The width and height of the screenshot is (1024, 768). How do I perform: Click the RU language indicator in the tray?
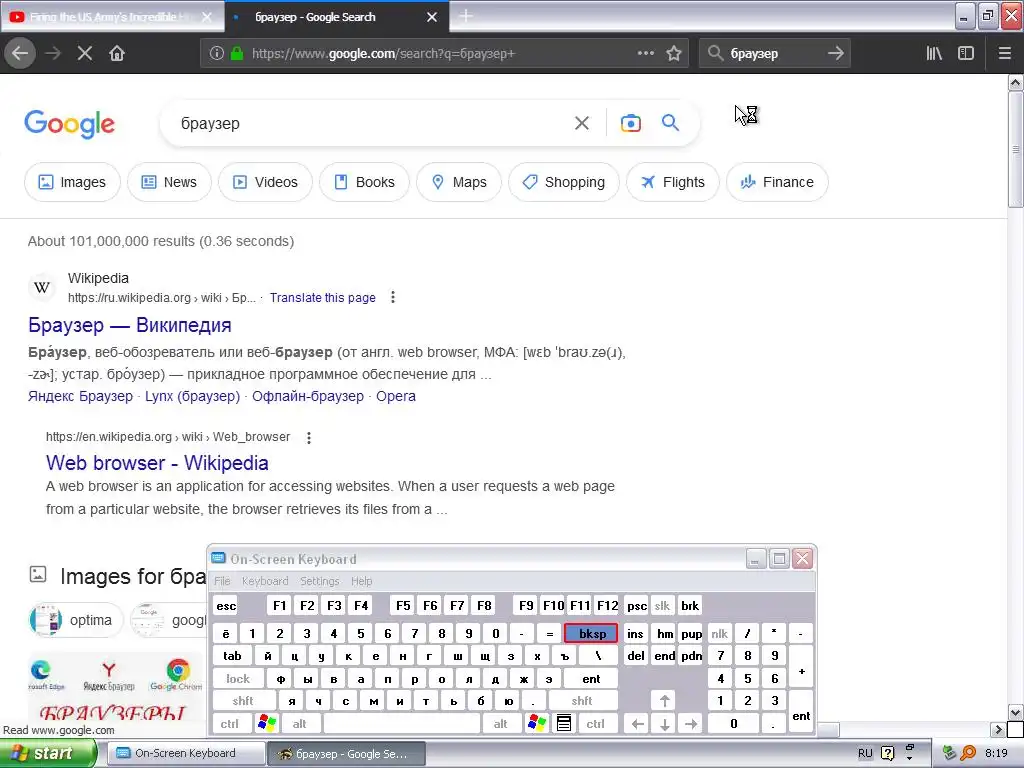click(865, 754)
